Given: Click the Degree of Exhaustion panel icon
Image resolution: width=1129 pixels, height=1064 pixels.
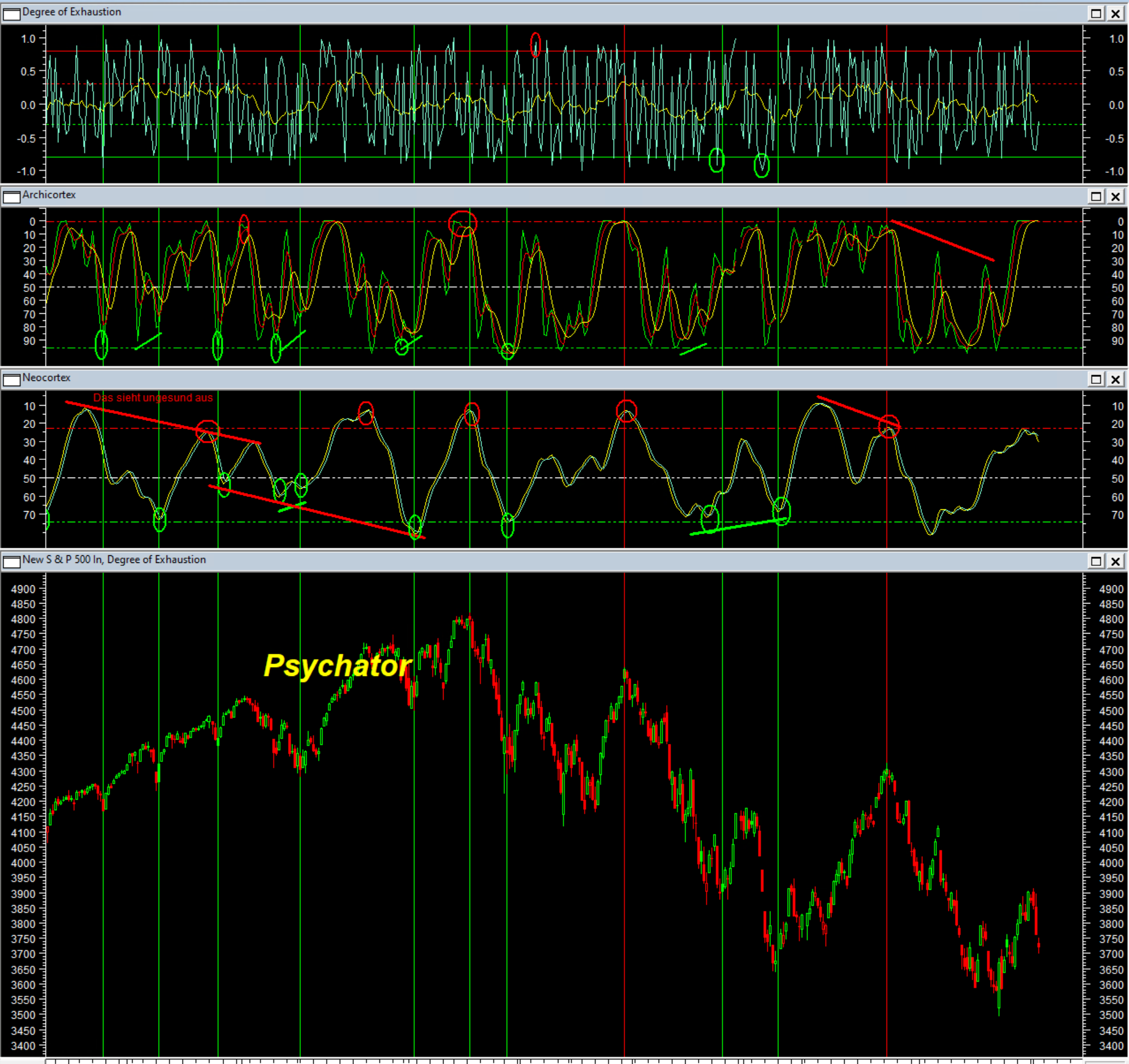Looking at the screenshot, I should (11, 14).
